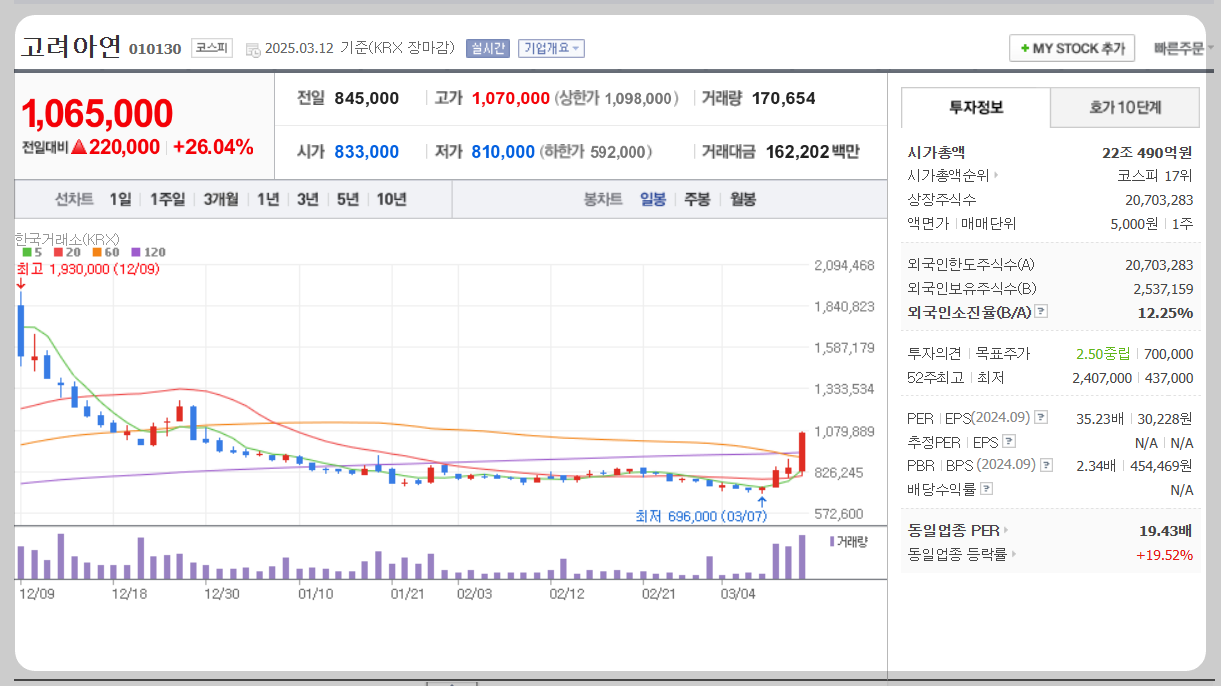Click the arrow next to 동일업종 등락률
The height and width of the screenshot is (686, 1221).
[x=1013, y=554]
